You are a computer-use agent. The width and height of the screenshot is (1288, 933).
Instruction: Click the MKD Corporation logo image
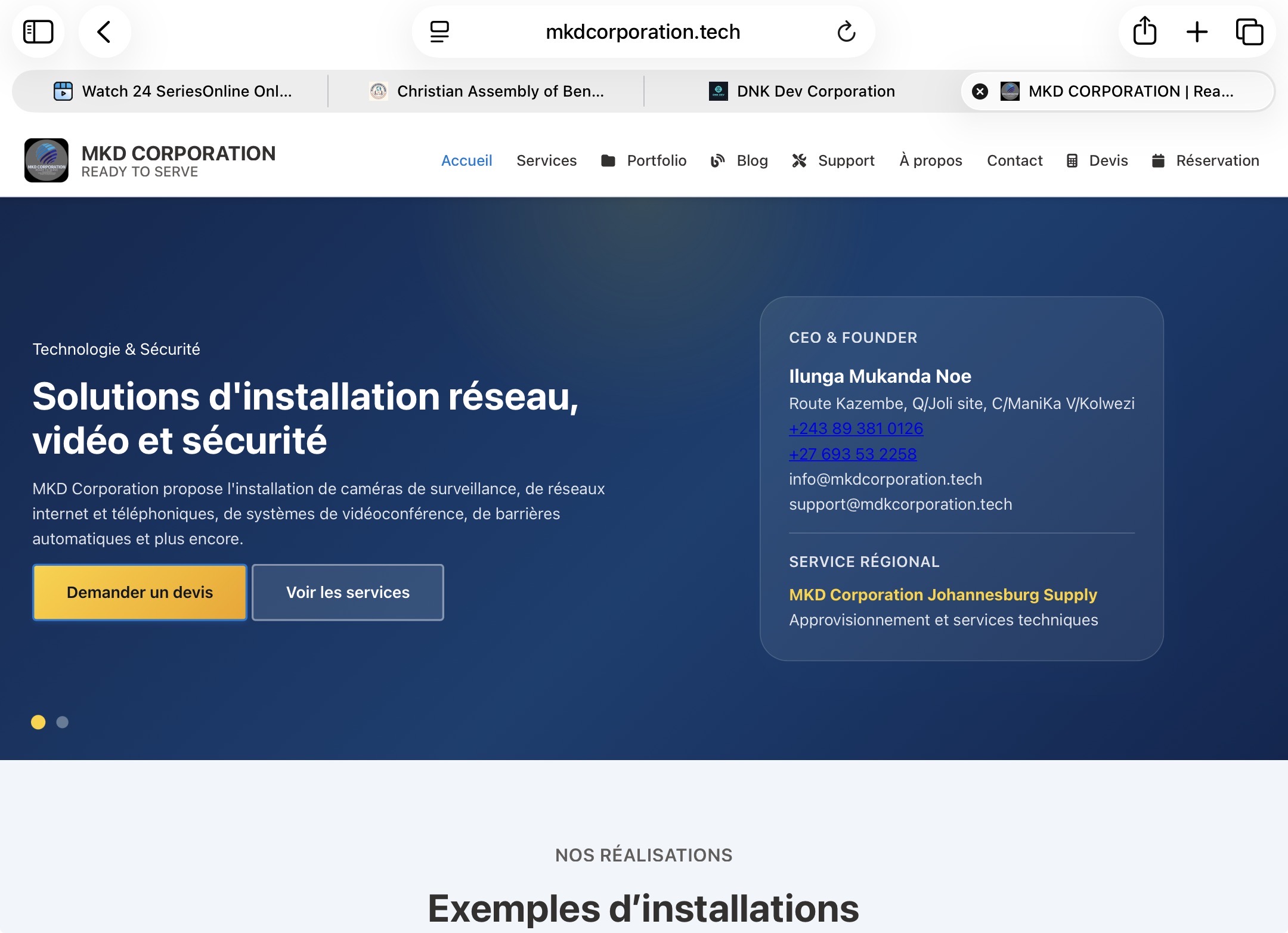tap(47, 160)
